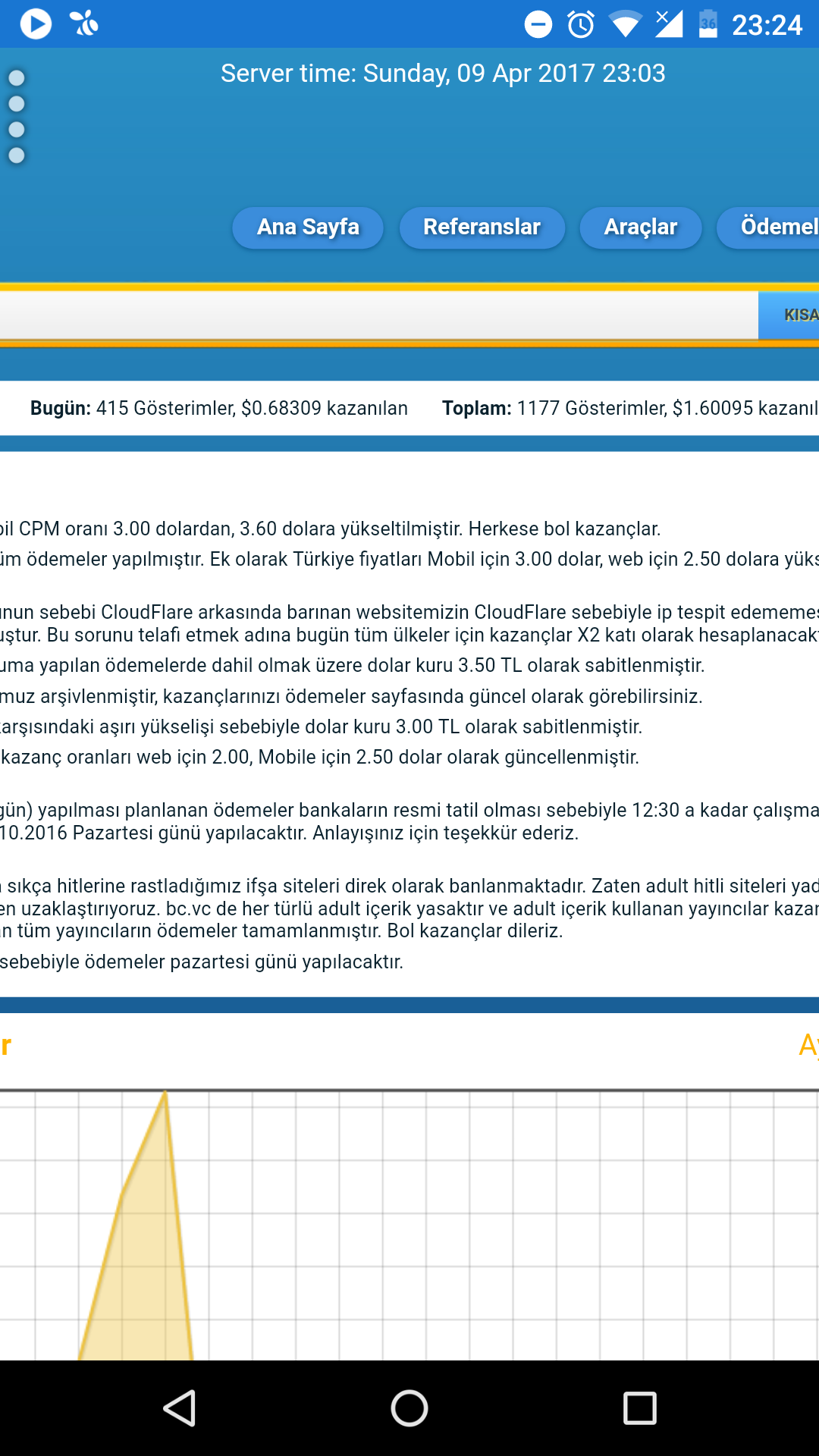Tap the URL input field to shorten

[379, 315]
